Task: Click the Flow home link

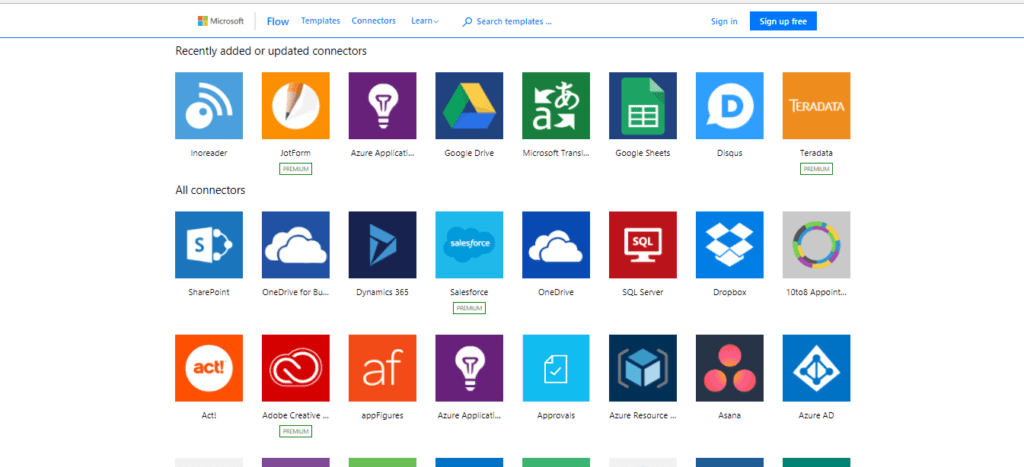Action: click(278, 21)
